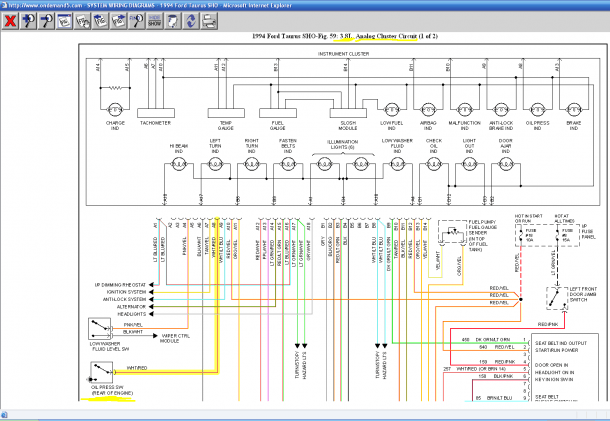Click the low washer fluid switch symbol box
The height and width of the screenshot is (421, 610).
tap(100, 329)
